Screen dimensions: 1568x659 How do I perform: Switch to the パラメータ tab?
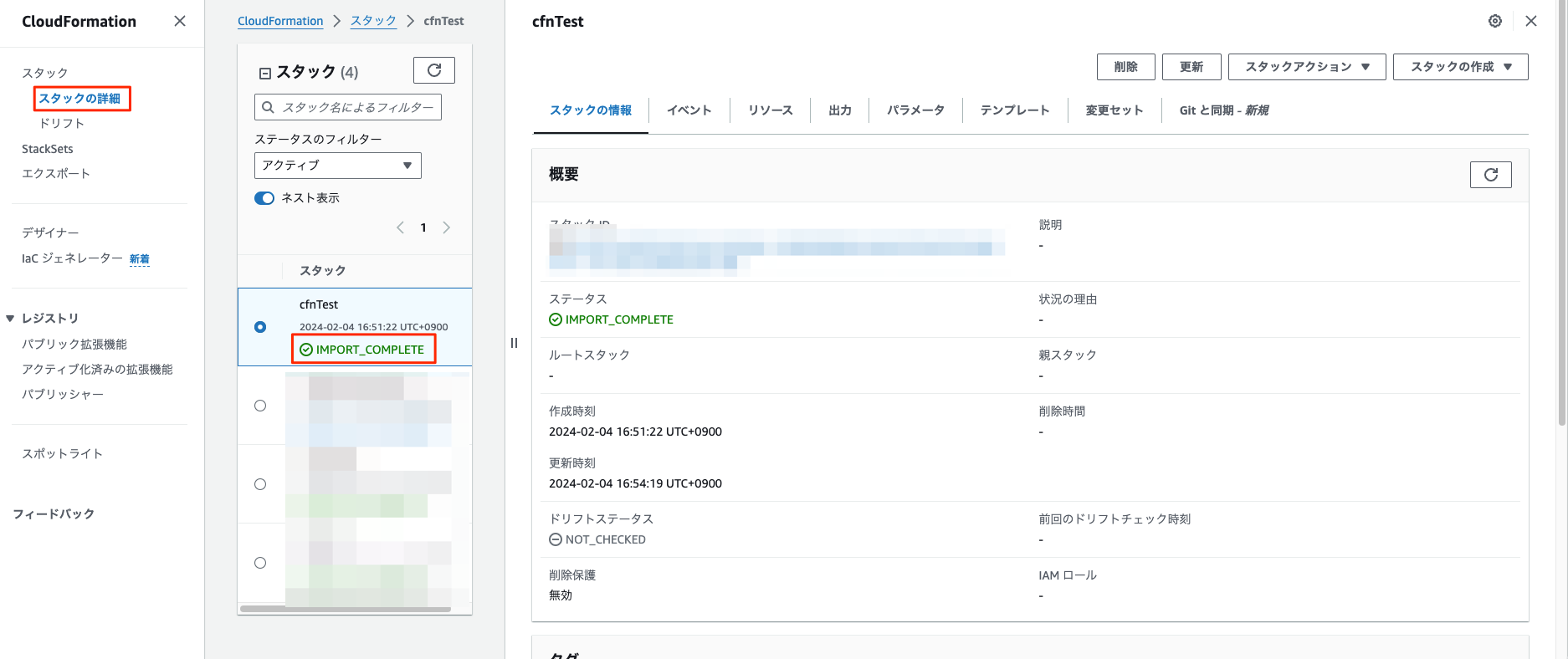click(915, 110)
